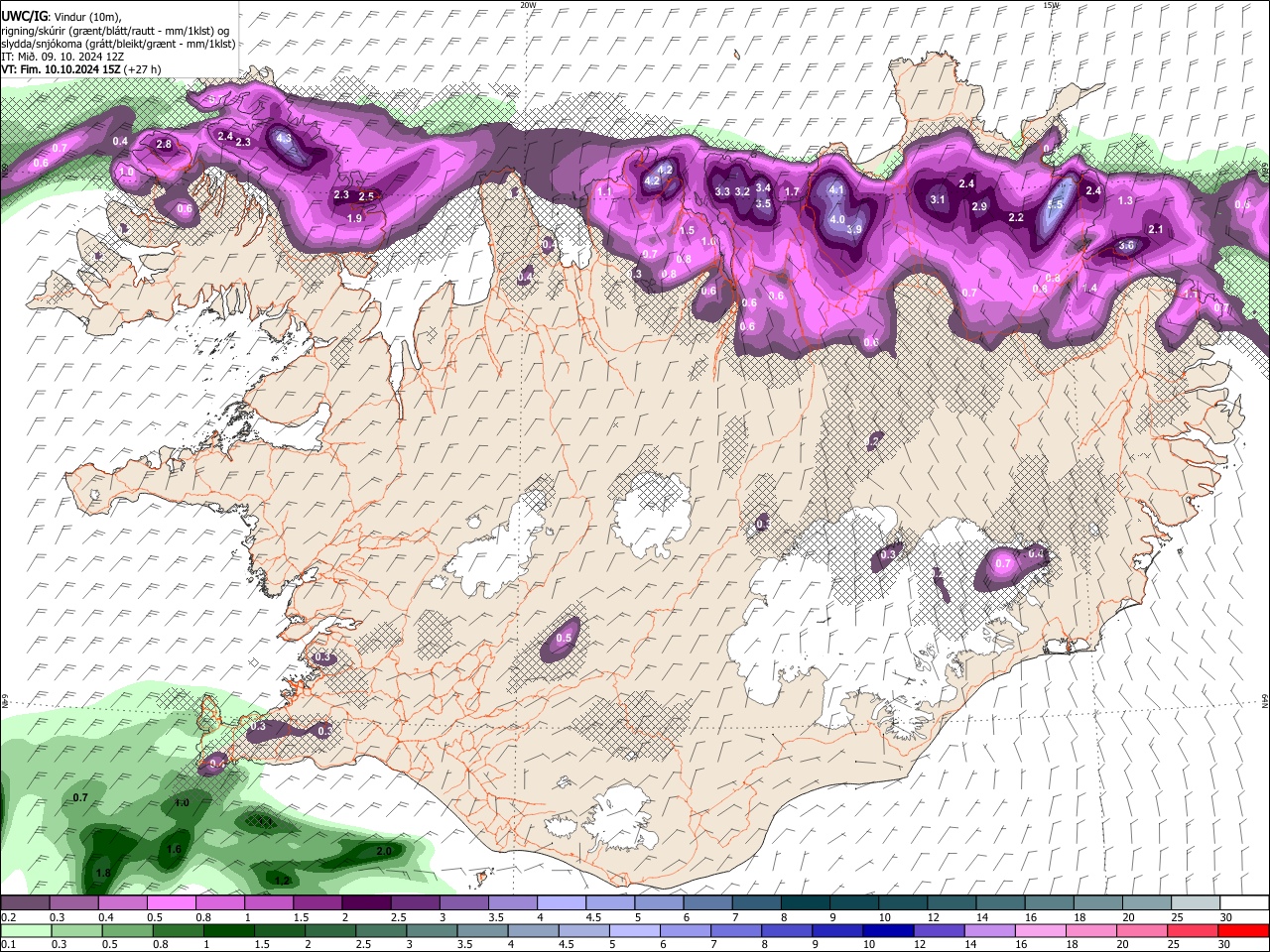
Task: Click the '3.6' snowfall value on the map
Action: point(1126,245)
